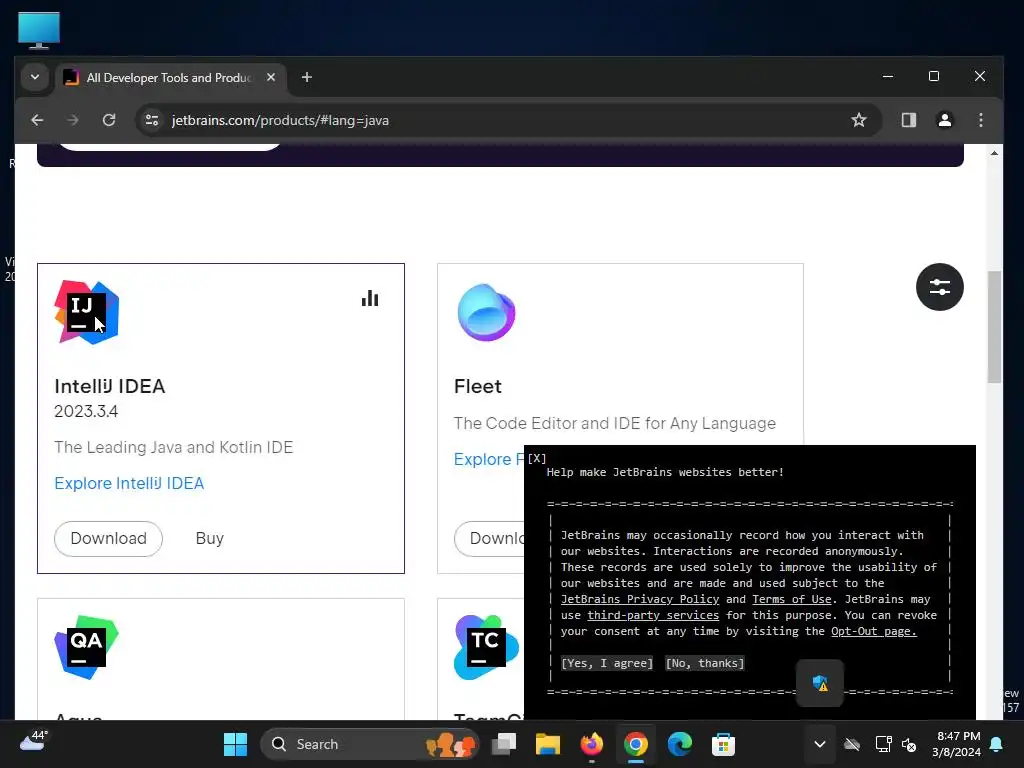The height and width of the screenshot is (768, 1024).
Task: Open the weather widget showing 44°
Action: pyautogui.click(x=33, y=742)
